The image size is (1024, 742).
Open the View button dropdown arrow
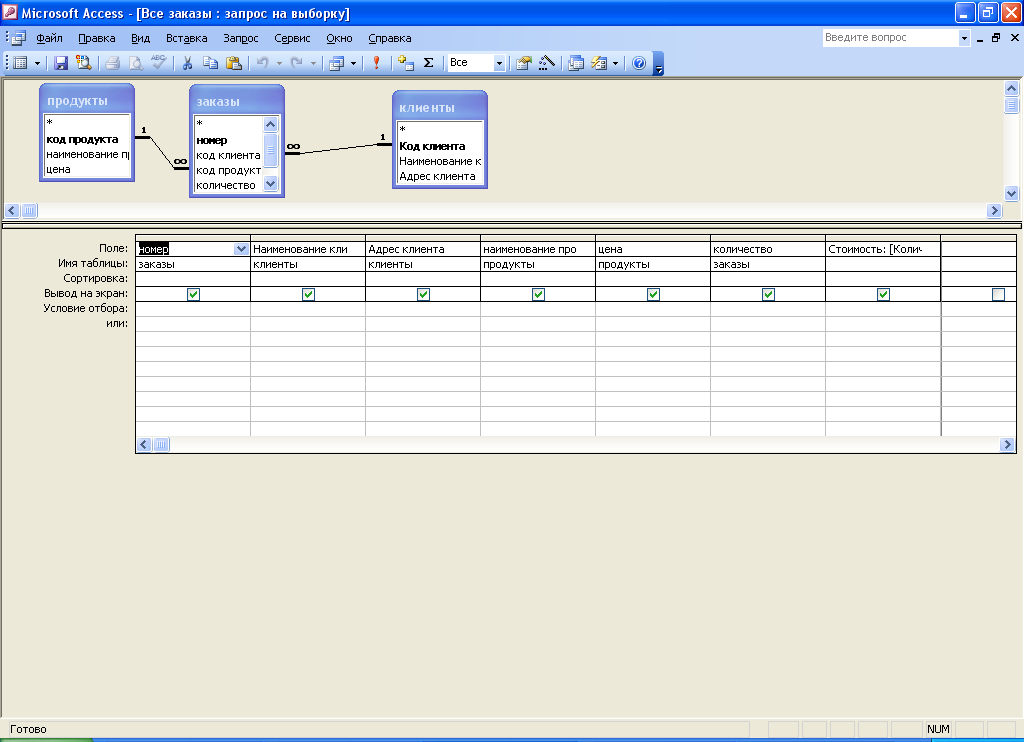(37, 63)
